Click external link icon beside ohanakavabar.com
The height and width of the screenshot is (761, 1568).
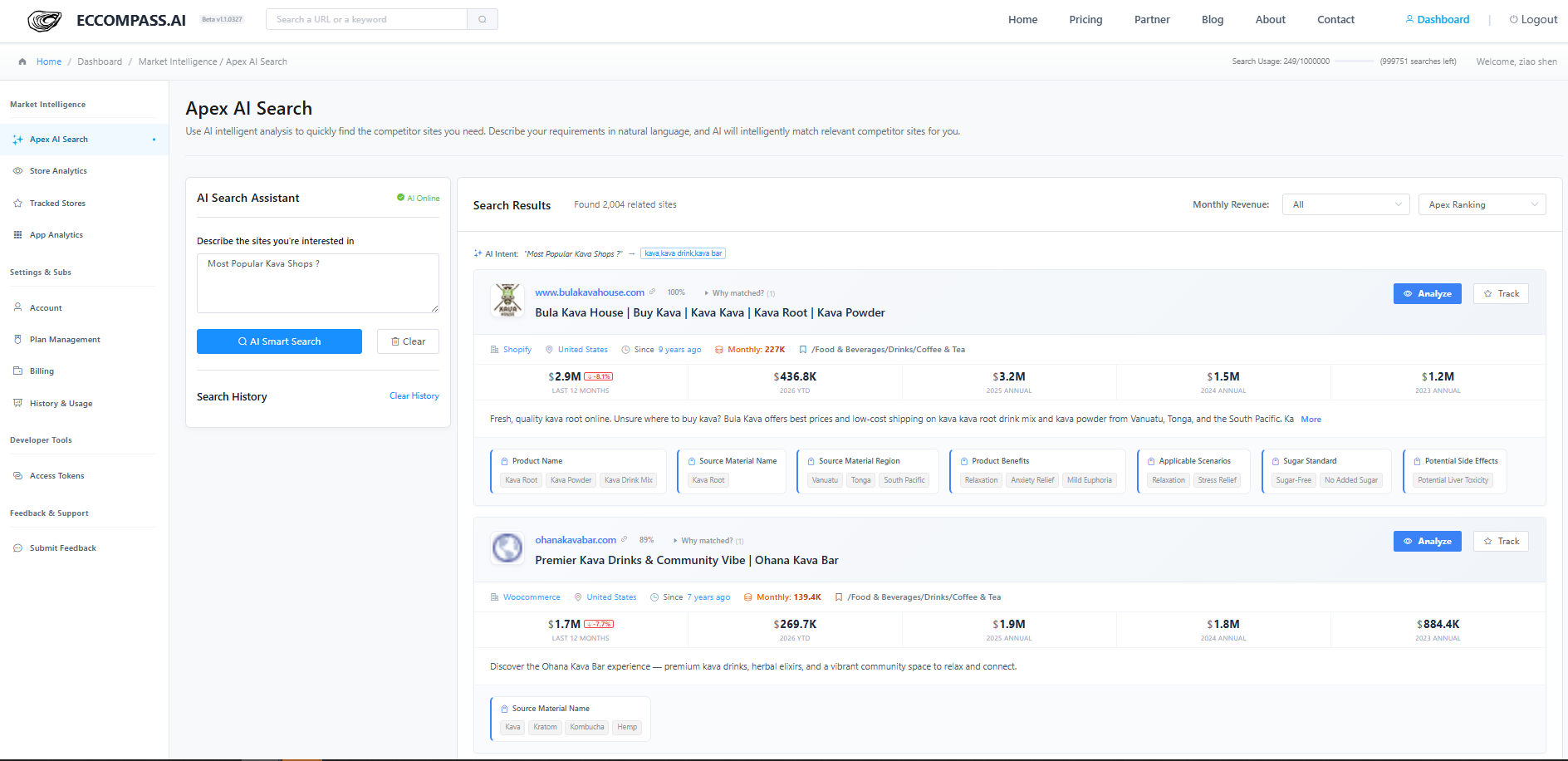pos(625,539)
